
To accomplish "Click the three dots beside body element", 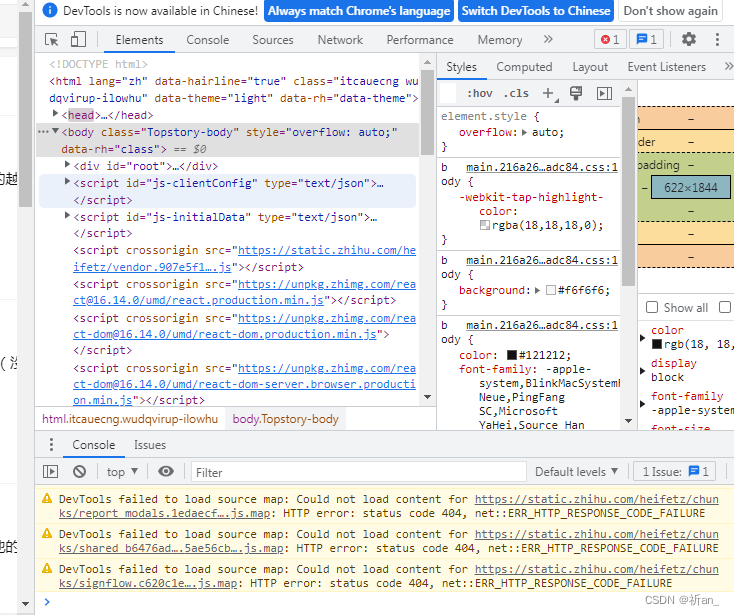I will click(43, 132).
